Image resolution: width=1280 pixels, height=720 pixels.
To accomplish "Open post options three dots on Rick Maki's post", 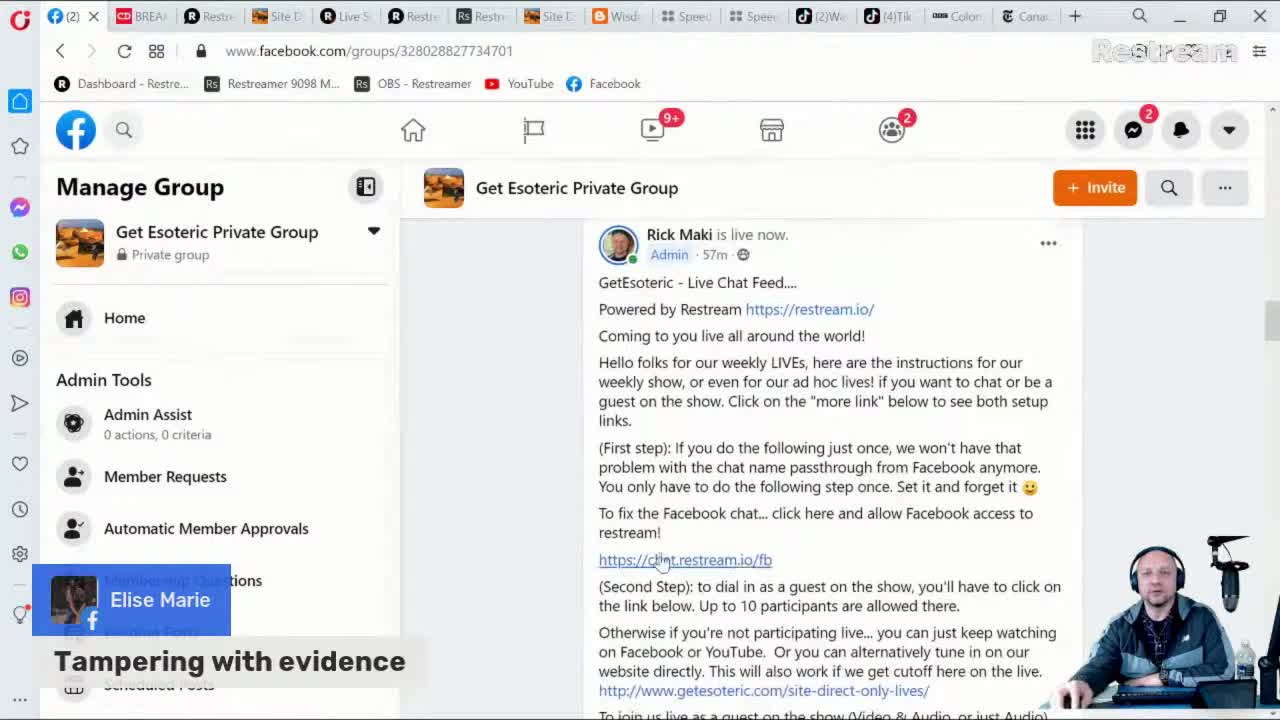I will (1048, 243).
